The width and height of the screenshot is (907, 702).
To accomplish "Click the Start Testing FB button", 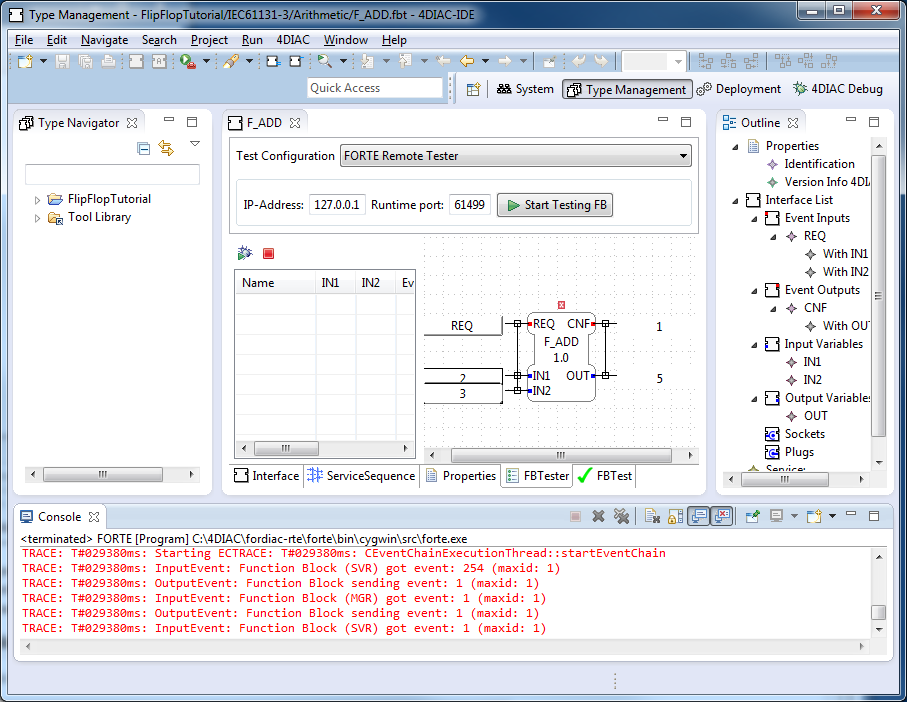I will 555,205.
